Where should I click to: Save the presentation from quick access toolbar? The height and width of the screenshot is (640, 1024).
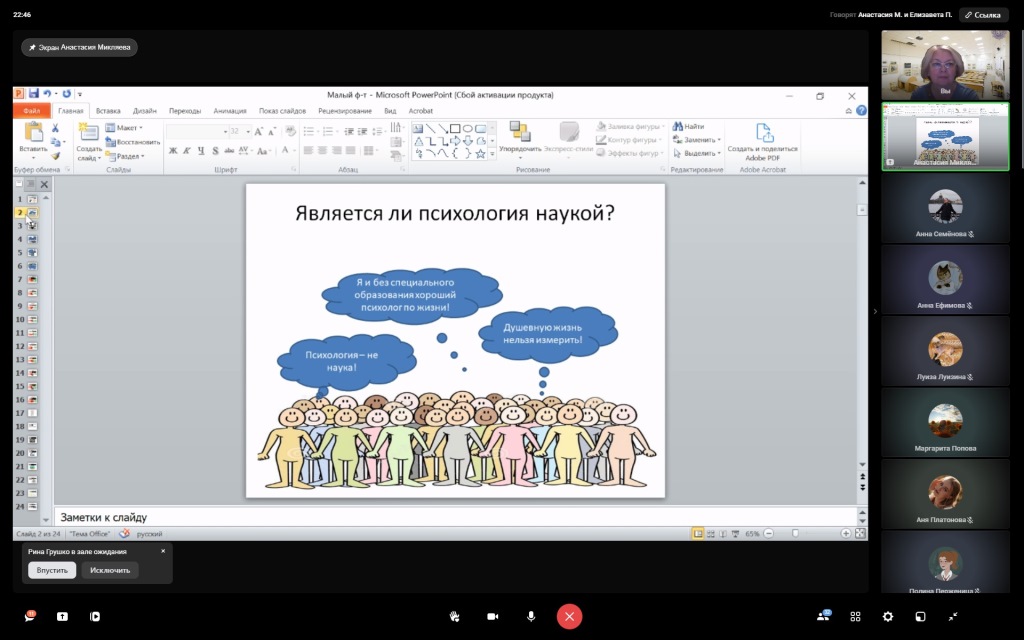(x=33, y=94)
